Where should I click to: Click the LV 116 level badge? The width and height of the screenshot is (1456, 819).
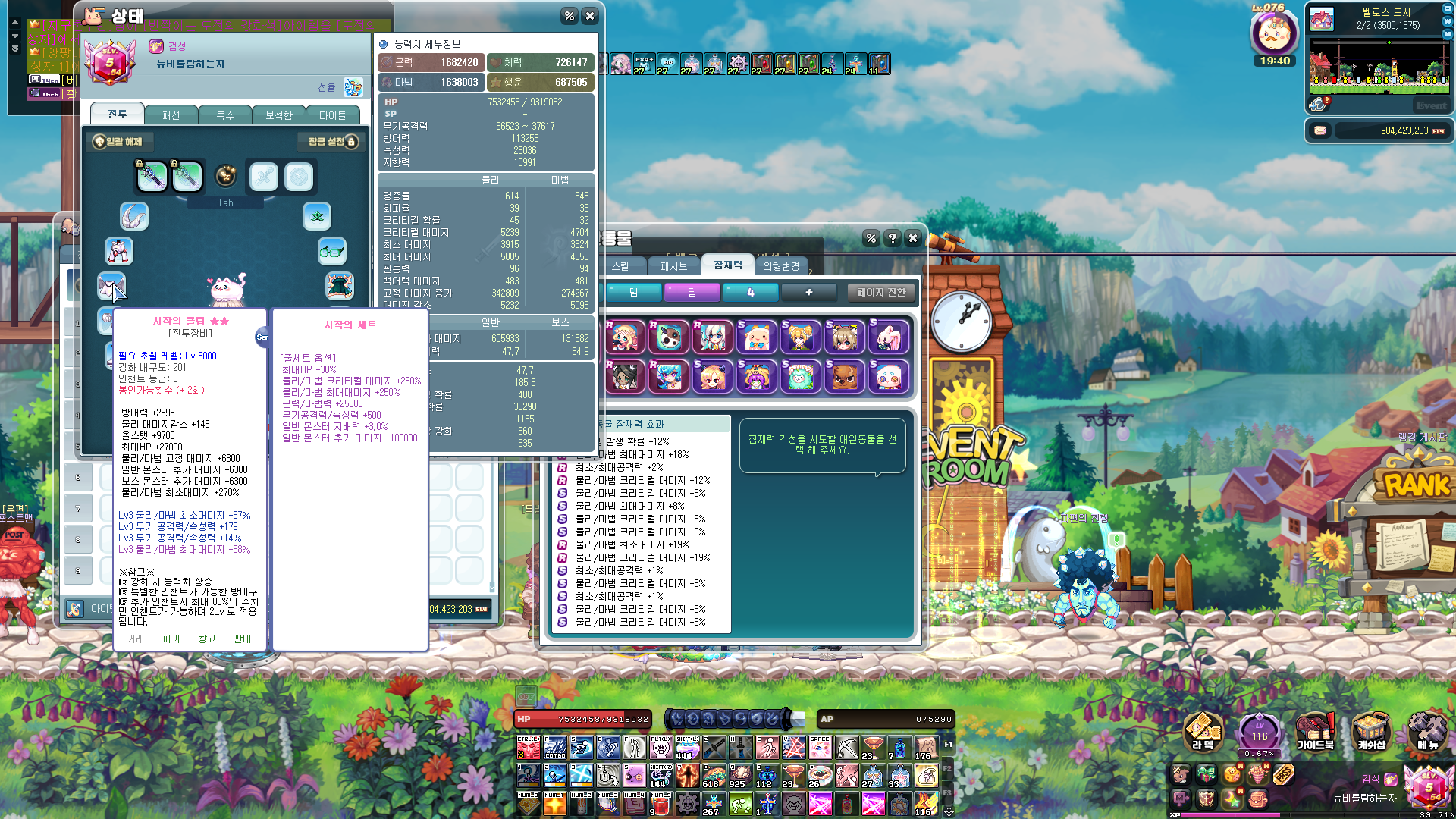click(x=1259, y=733)
